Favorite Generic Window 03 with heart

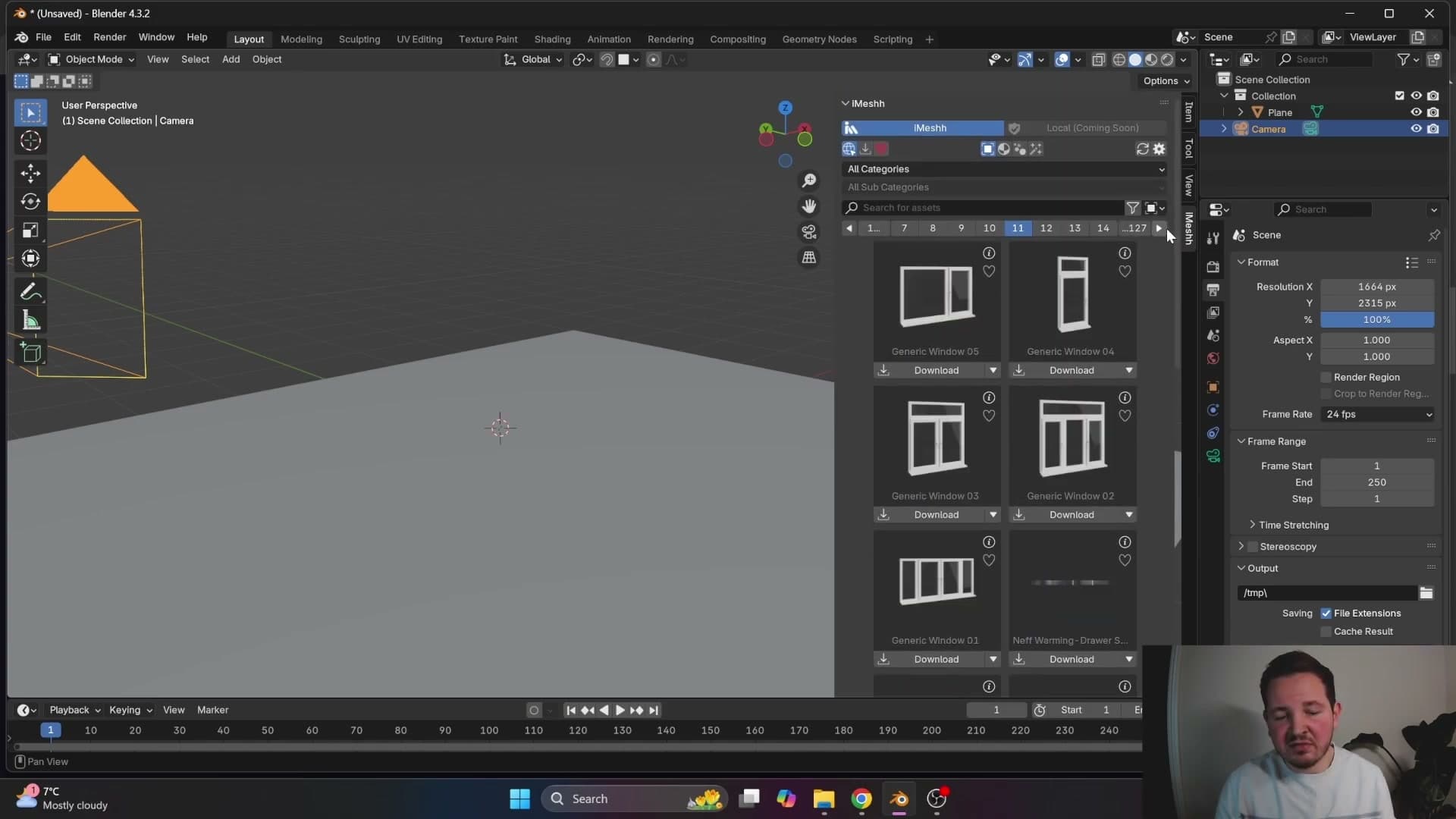coord(989,416)
